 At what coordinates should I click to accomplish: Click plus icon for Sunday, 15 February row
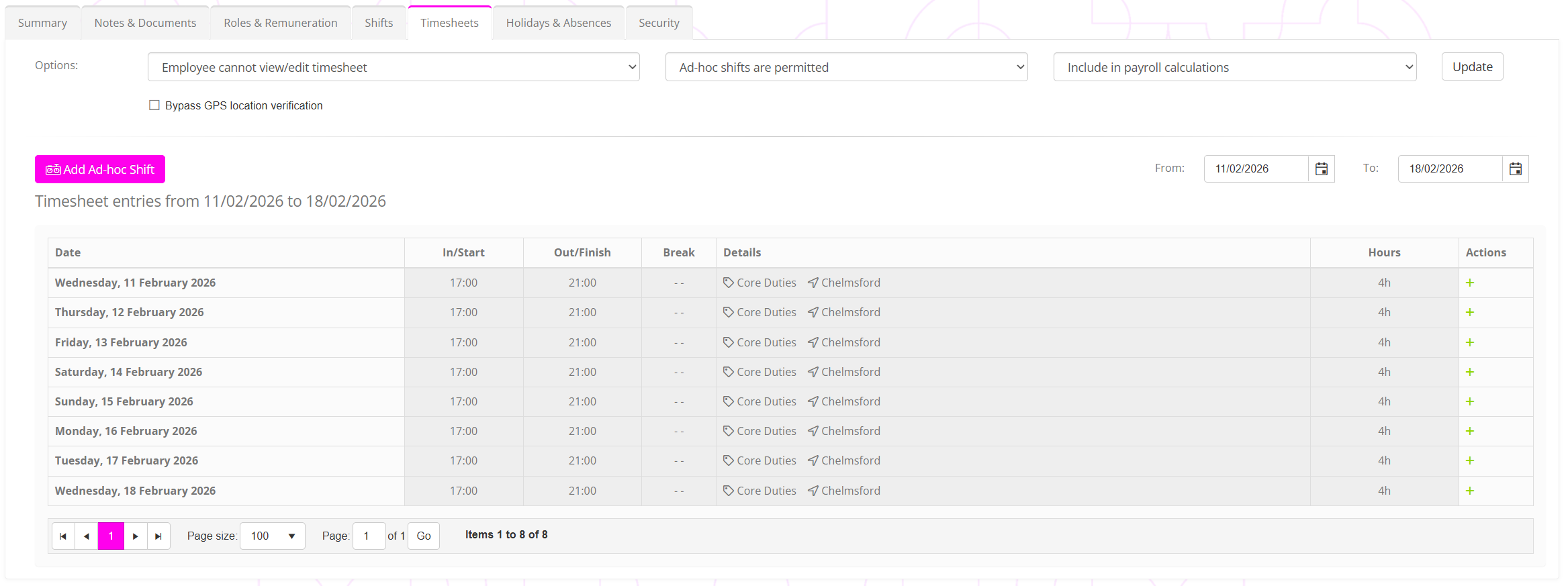[1469, 401]
